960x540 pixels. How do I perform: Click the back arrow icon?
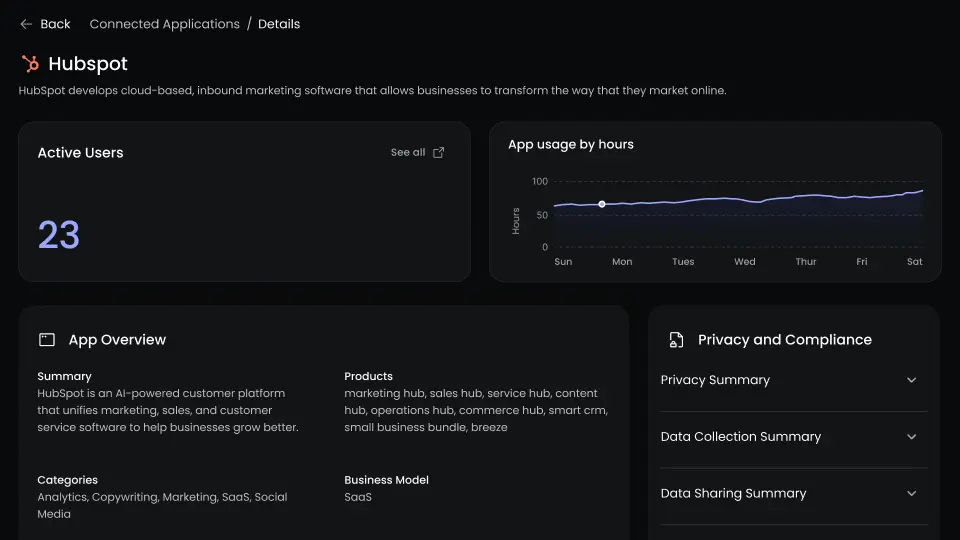pos(26,24)
